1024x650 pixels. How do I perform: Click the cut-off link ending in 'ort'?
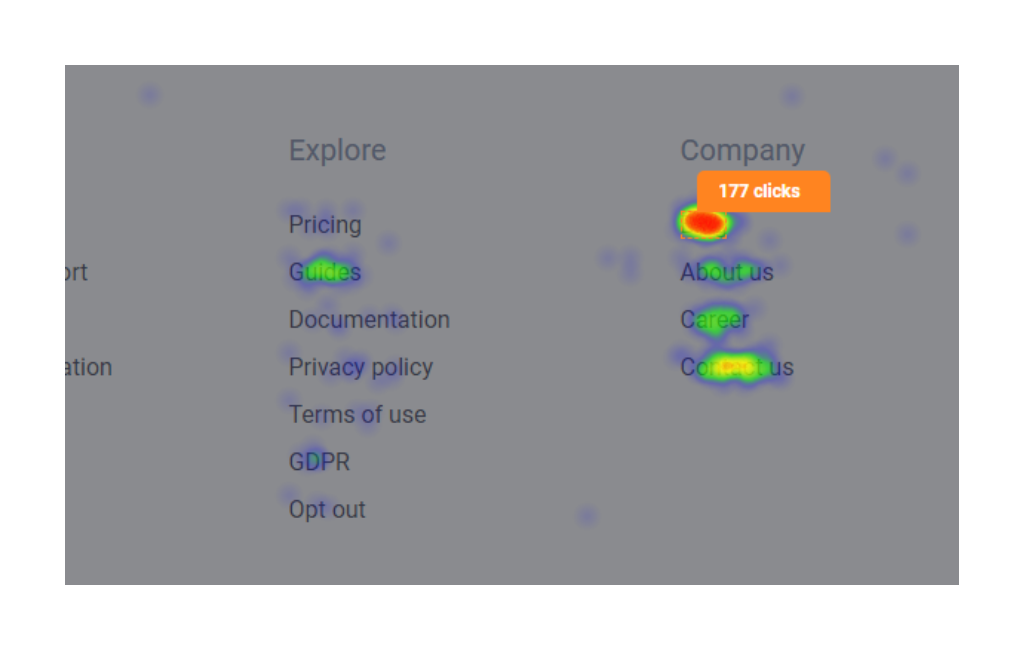click(x=76, y=272)
